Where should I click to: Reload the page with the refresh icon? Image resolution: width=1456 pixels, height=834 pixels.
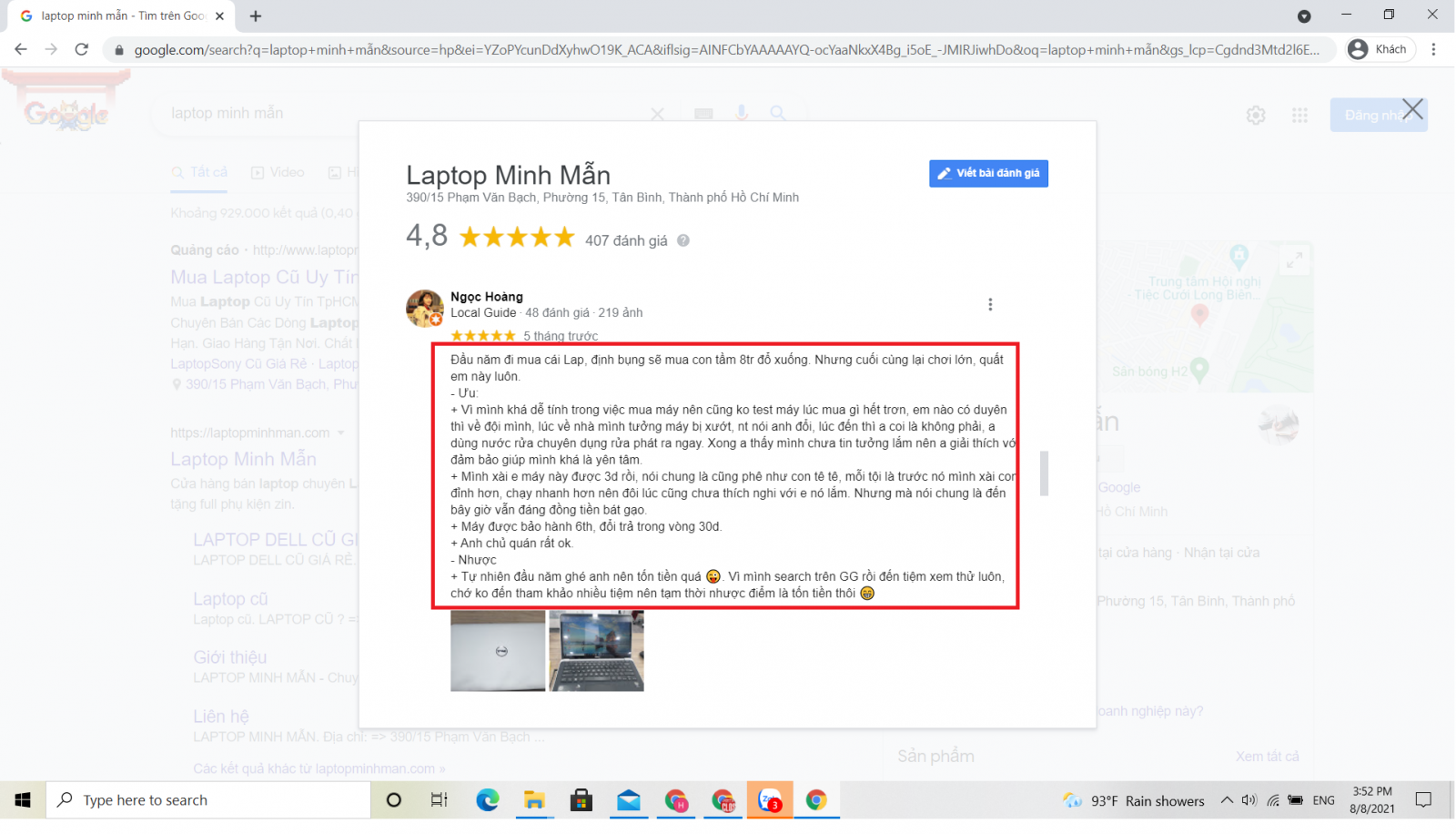tap(82, 49)
